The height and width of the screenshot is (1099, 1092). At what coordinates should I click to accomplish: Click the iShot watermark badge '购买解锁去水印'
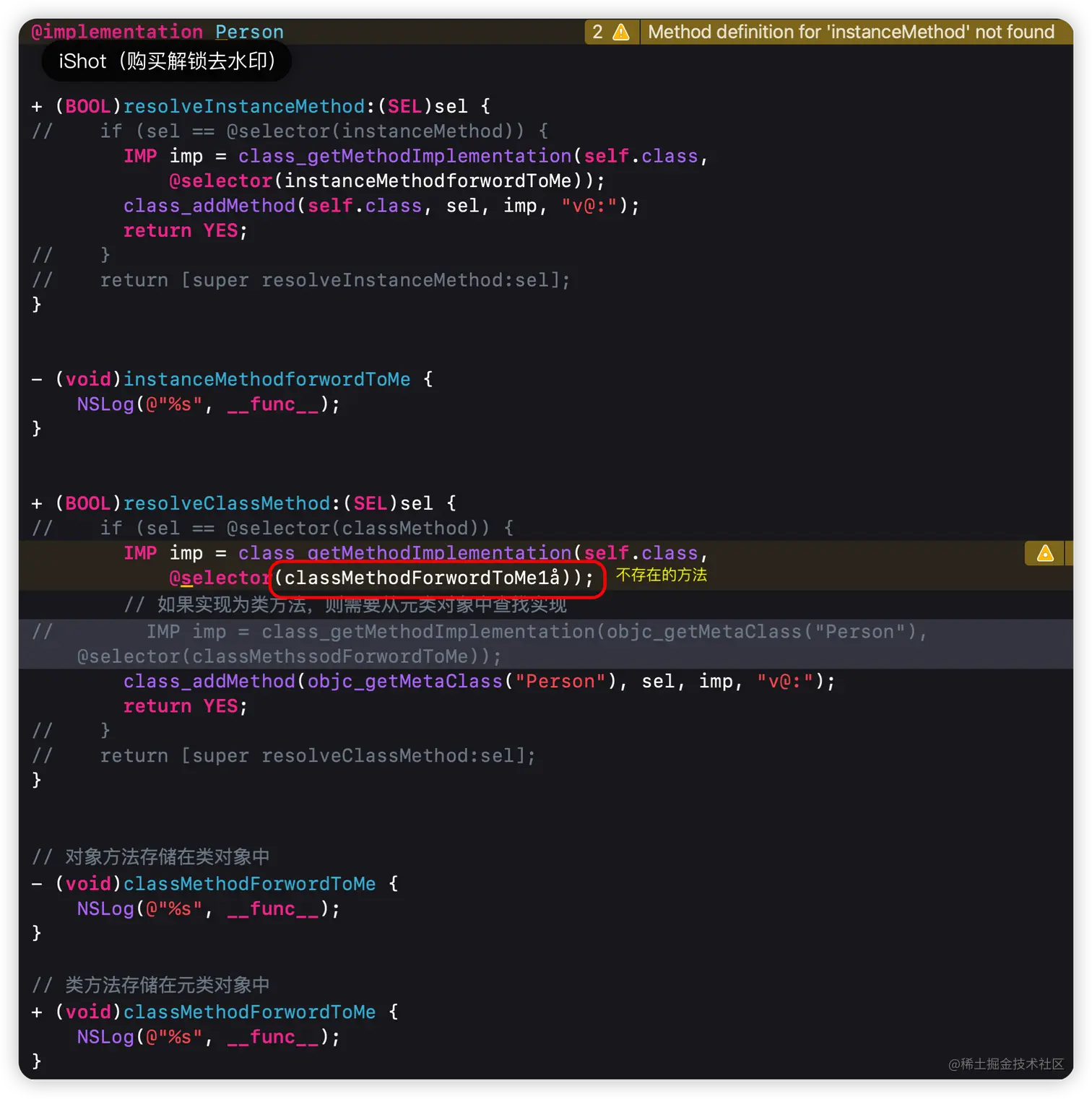tap(166, 61)
